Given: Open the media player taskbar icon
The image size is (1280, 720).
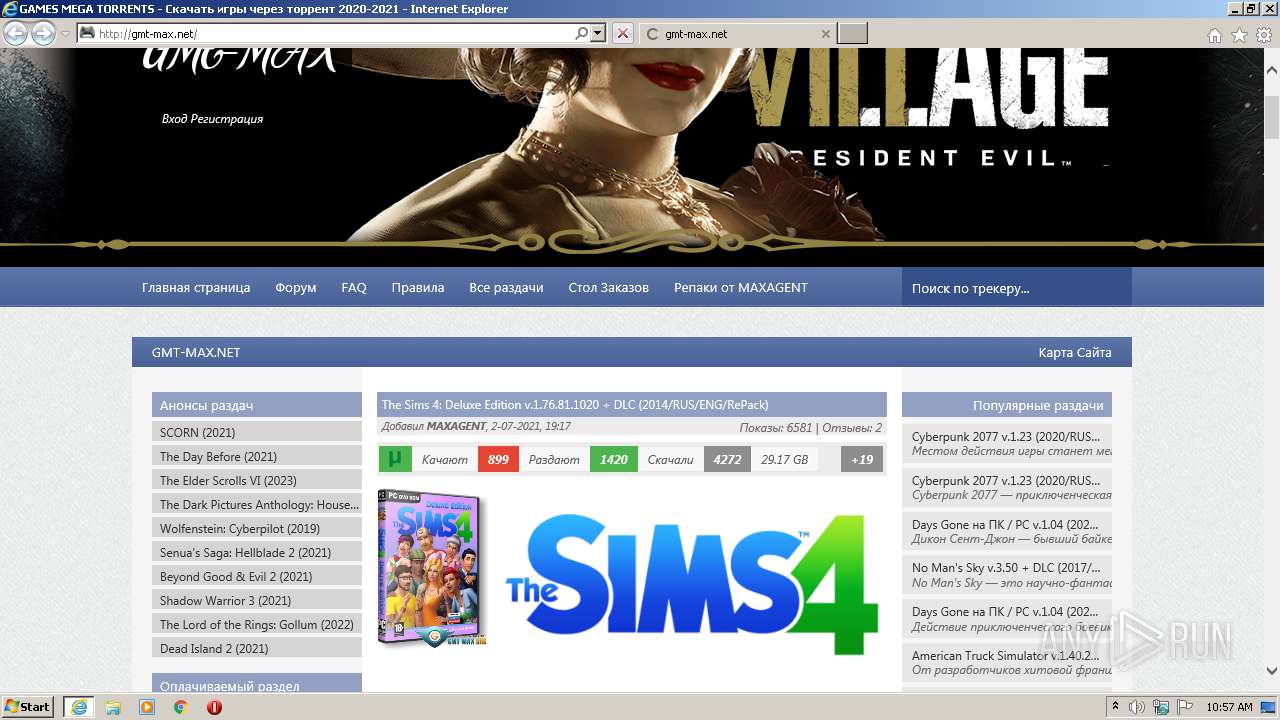Looking at the screenshot, I should point(147,707).
